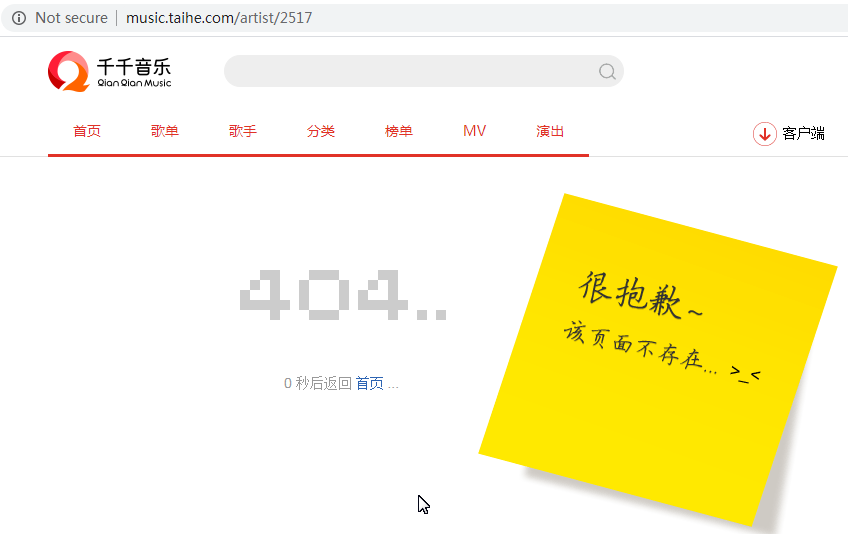Go to the 歌手 tab
Image resolution: width=848 pixels, height=534 pixels.
[243, 131]
